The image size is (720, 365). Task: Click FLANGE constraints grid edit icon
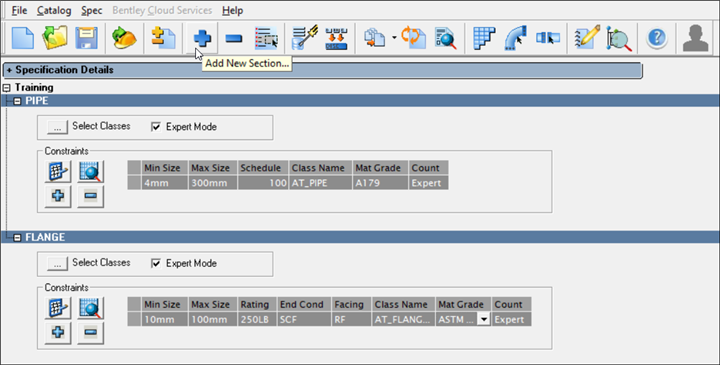[x=58, y=308]
